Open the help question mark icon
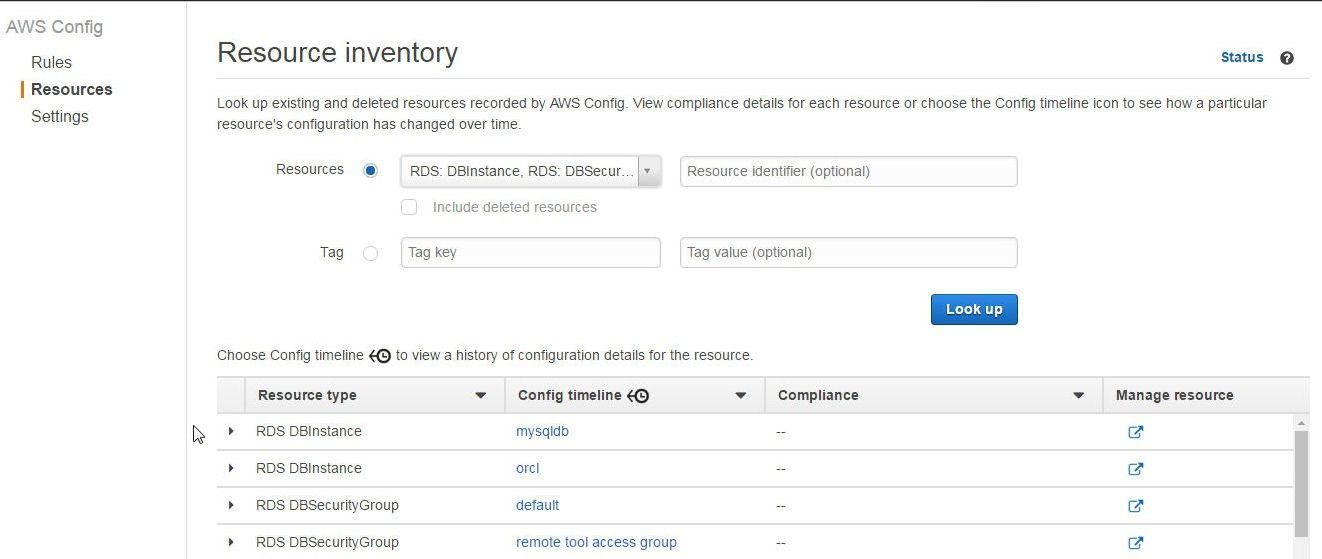The image size is (1322, 559). pos(1287,58)
